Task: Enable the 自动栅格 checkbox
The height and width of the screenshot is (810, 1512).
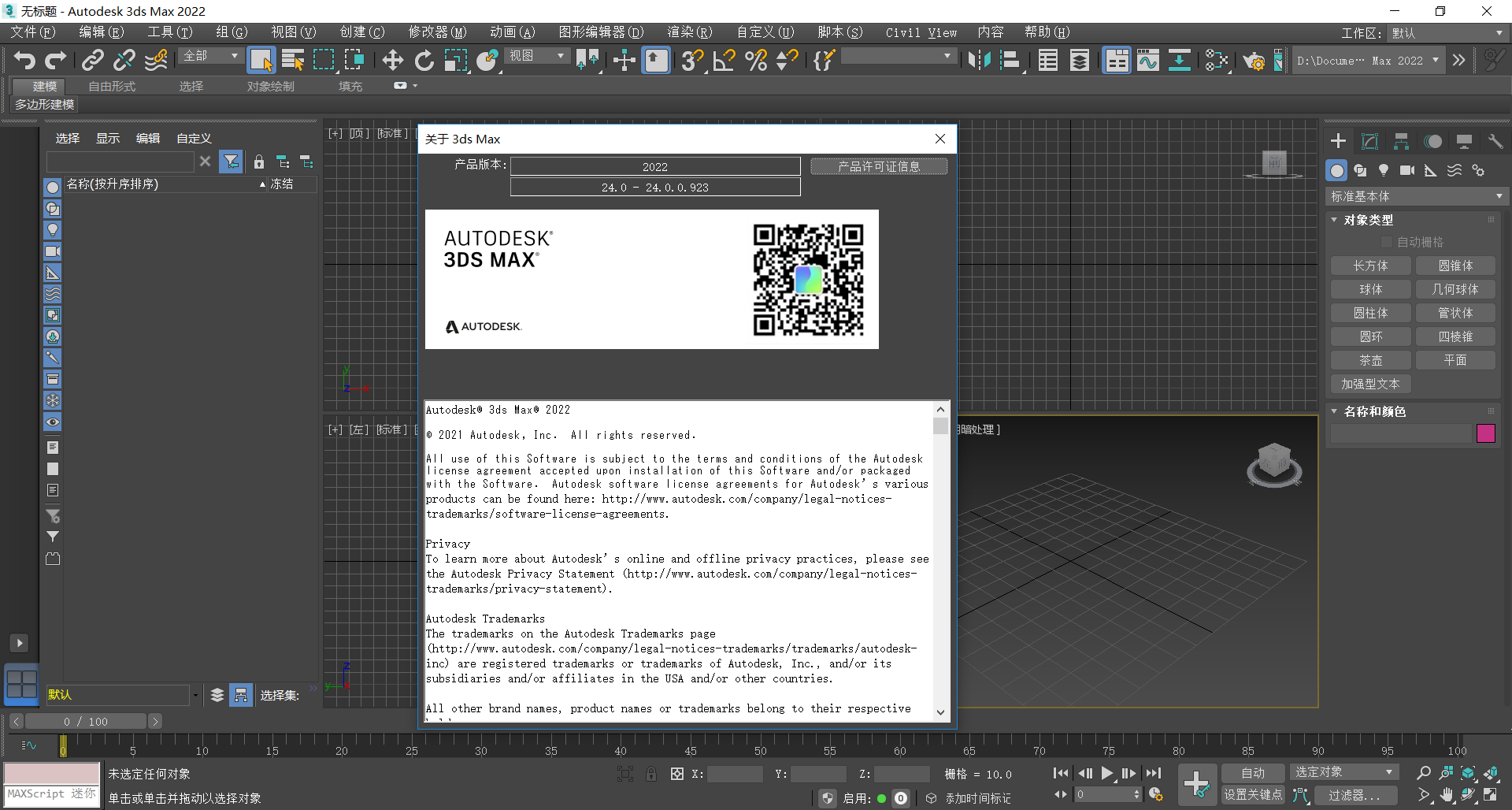Action: point(1387,242)
